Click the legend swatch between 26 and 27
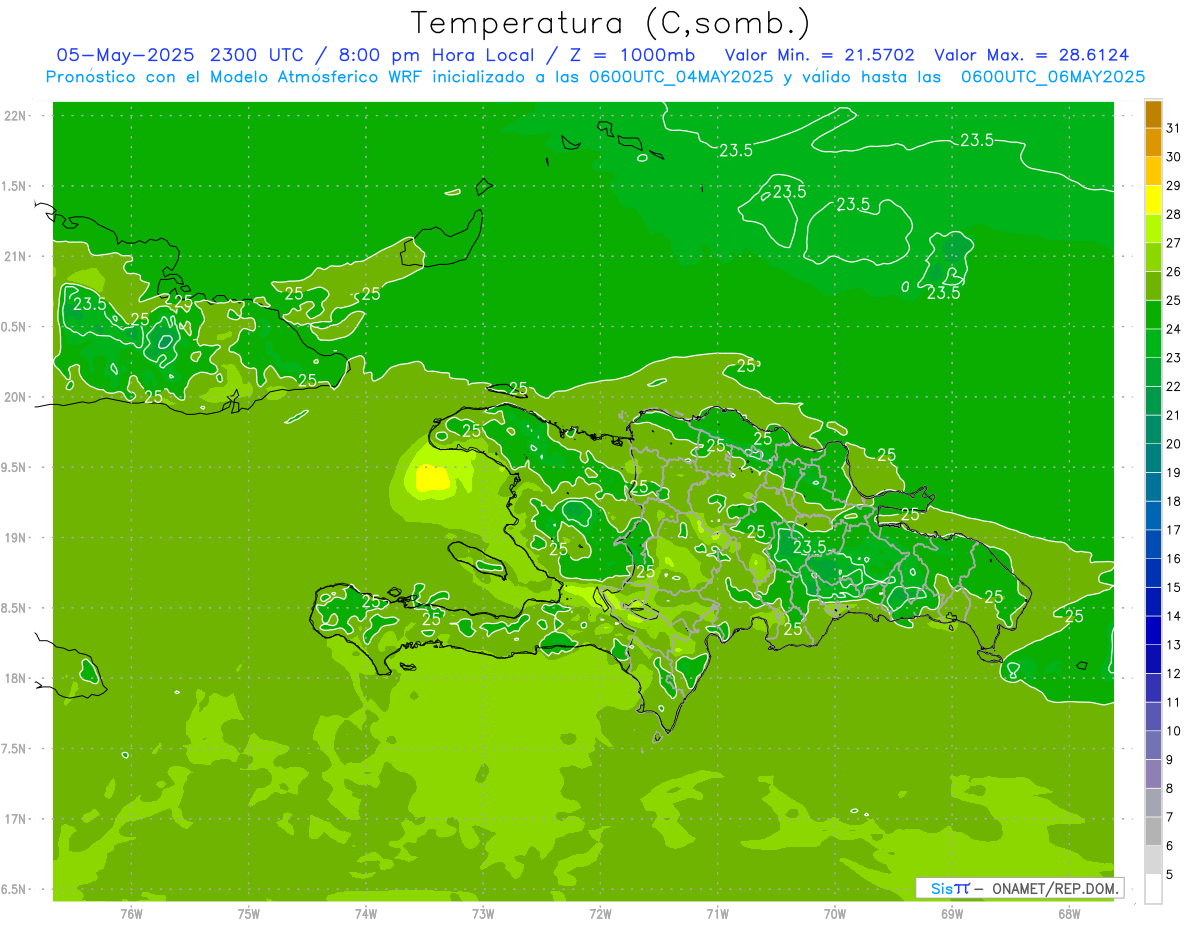1200x927 pixels. (x=1153, y=257)
